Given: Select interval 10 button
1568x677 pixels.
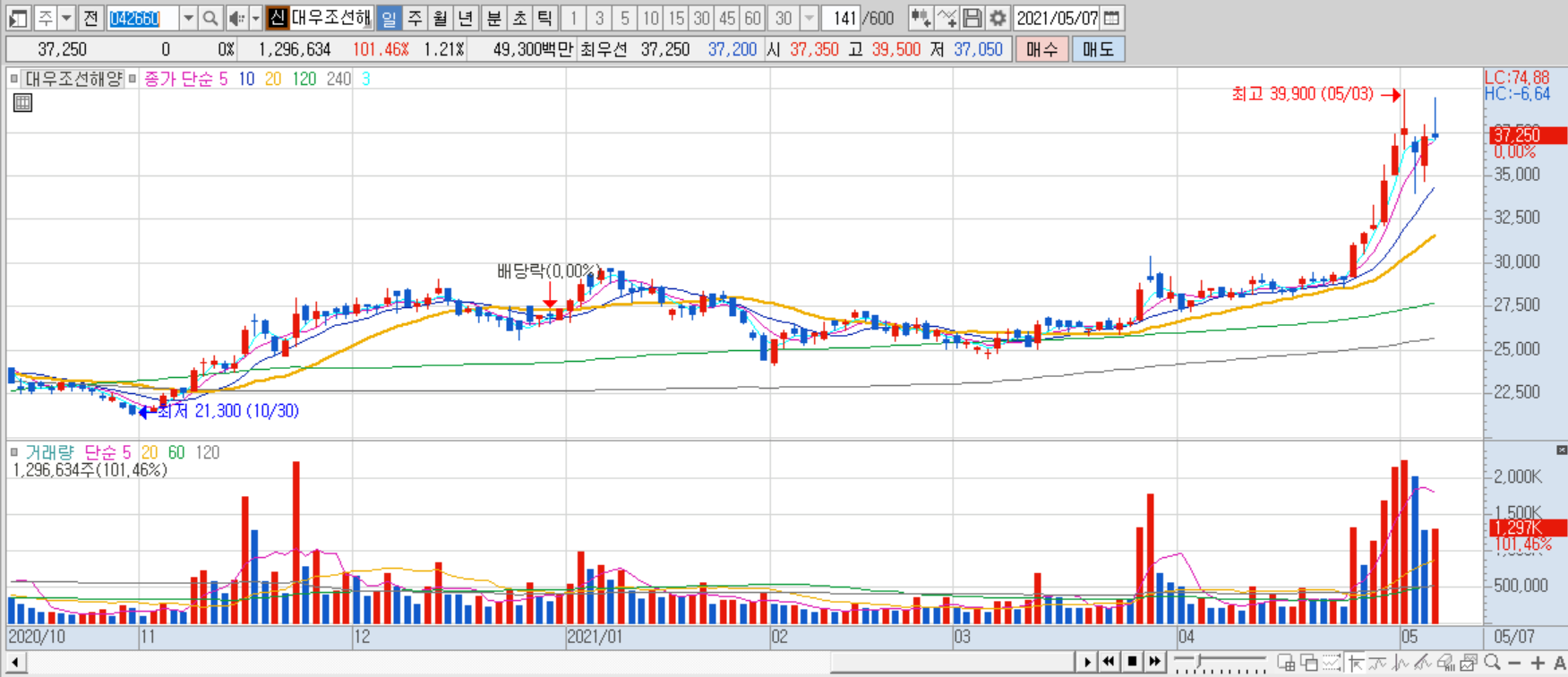Looking at the screenshot, I should [650, 18].
